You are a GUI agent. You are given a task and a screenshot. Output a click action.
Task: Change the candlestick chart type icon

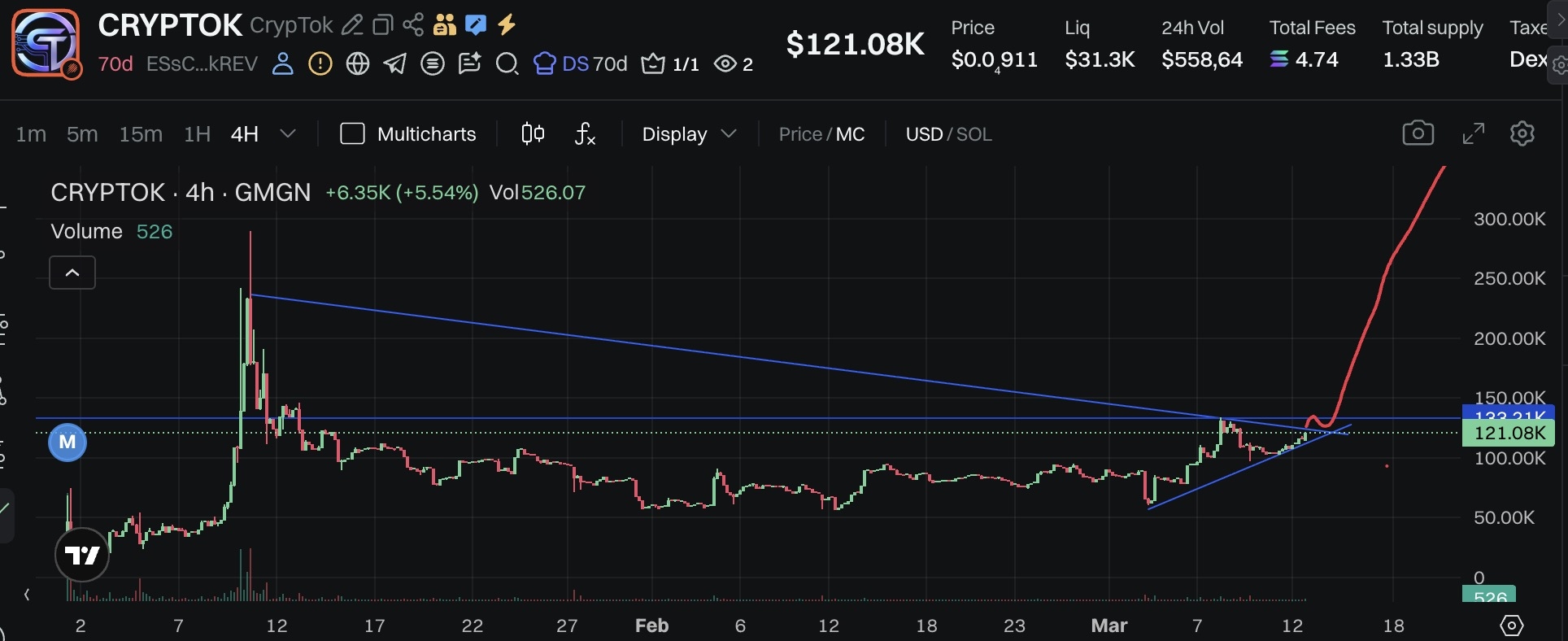click(533, 133)
